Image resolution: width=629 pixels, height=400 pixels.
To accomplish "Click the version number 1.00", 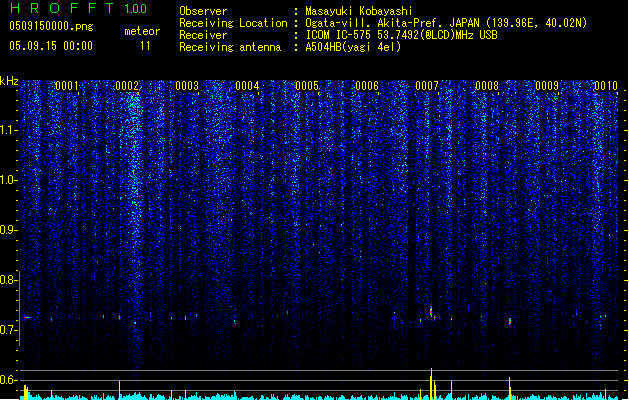I will point(136,9).
